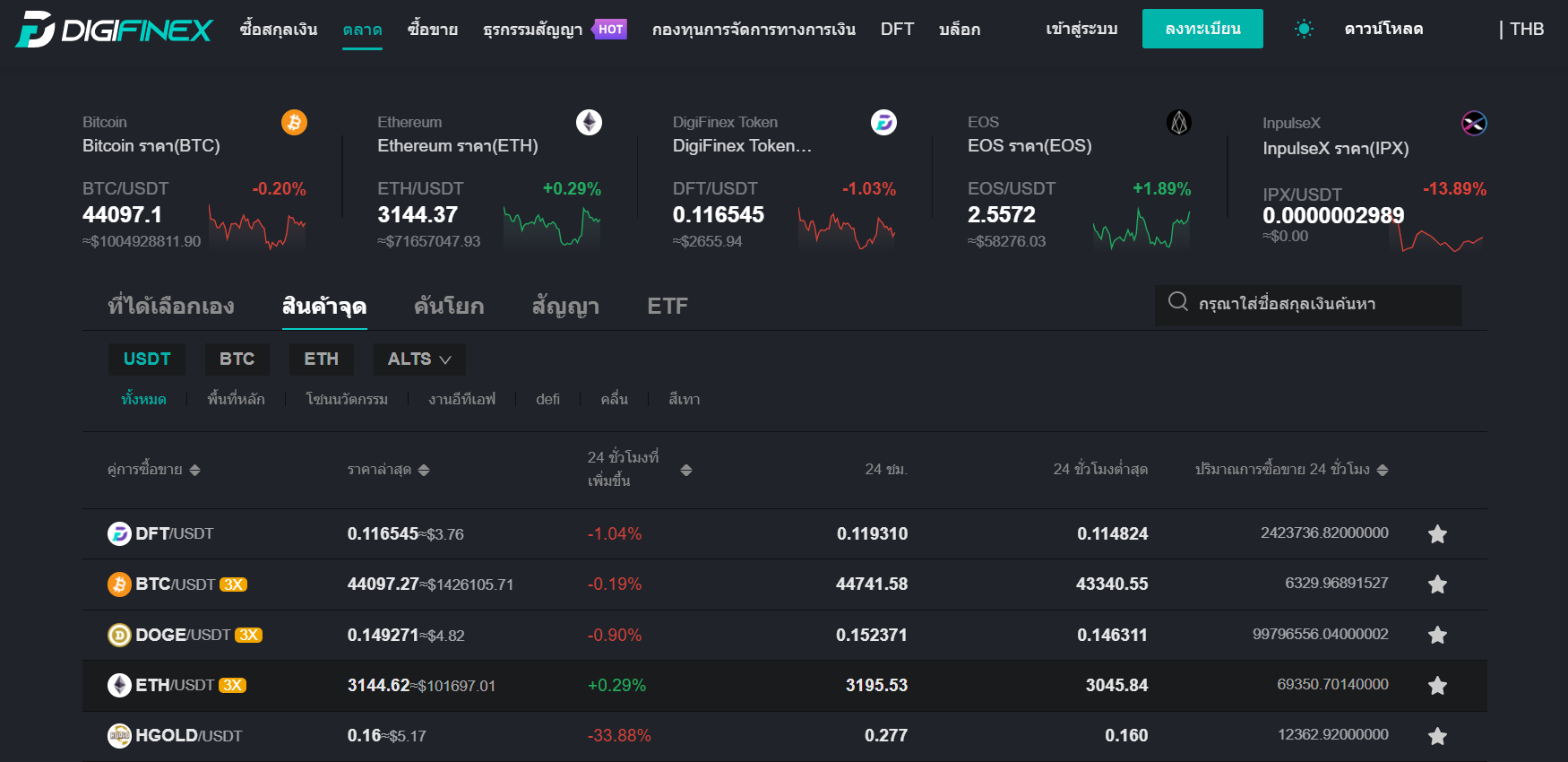Sort by trading pair column arrows
The image size is (1568, 762).
[195, 470]
